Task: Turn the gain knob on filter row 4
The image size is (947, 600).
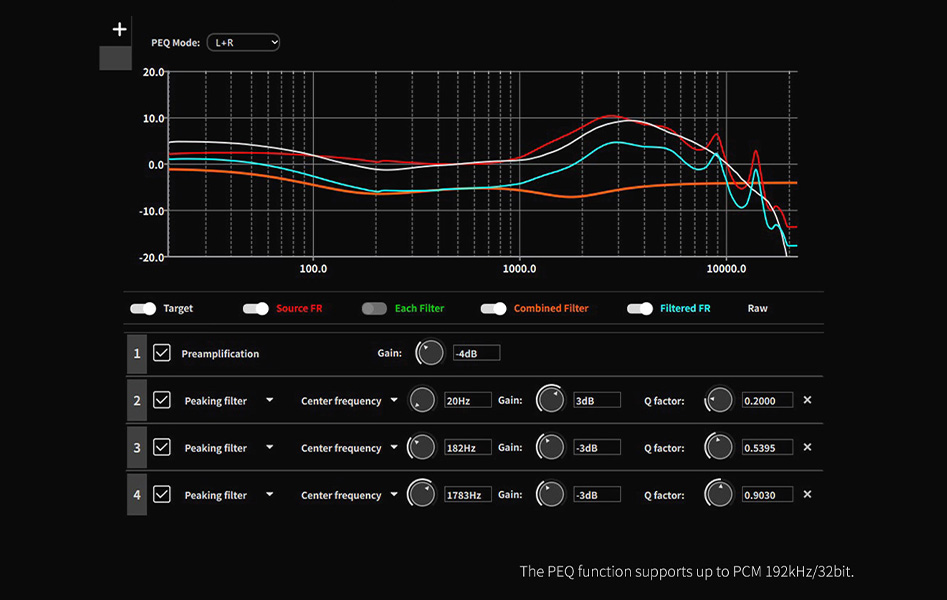Action: pyautogui.click(x=549, y=494)
